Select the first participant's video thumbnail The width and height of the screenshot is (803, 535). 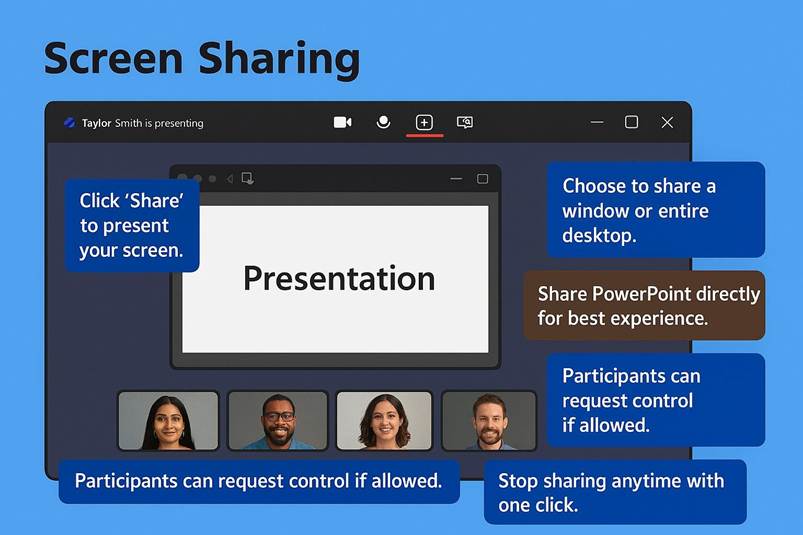coord(168,420)
